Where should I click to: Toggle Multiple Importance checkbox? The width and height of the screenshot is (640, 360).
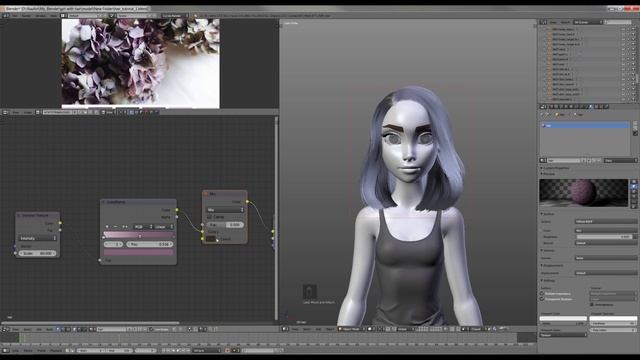click(542, 294)
